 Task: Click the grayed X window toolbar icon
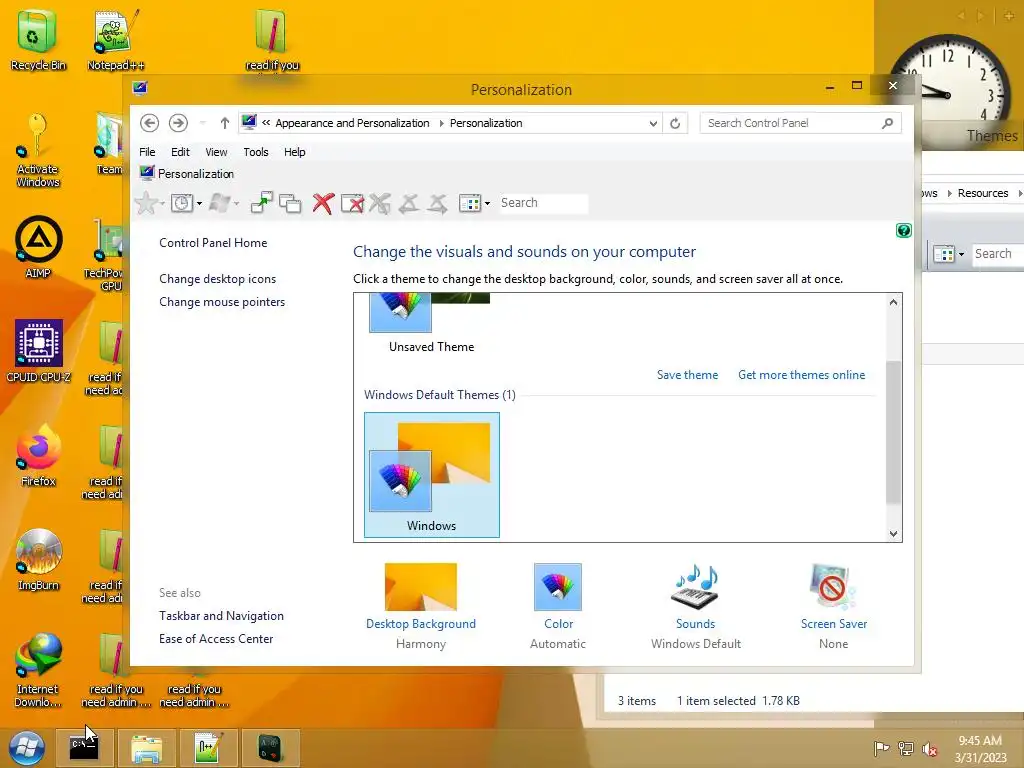[379, 203]
